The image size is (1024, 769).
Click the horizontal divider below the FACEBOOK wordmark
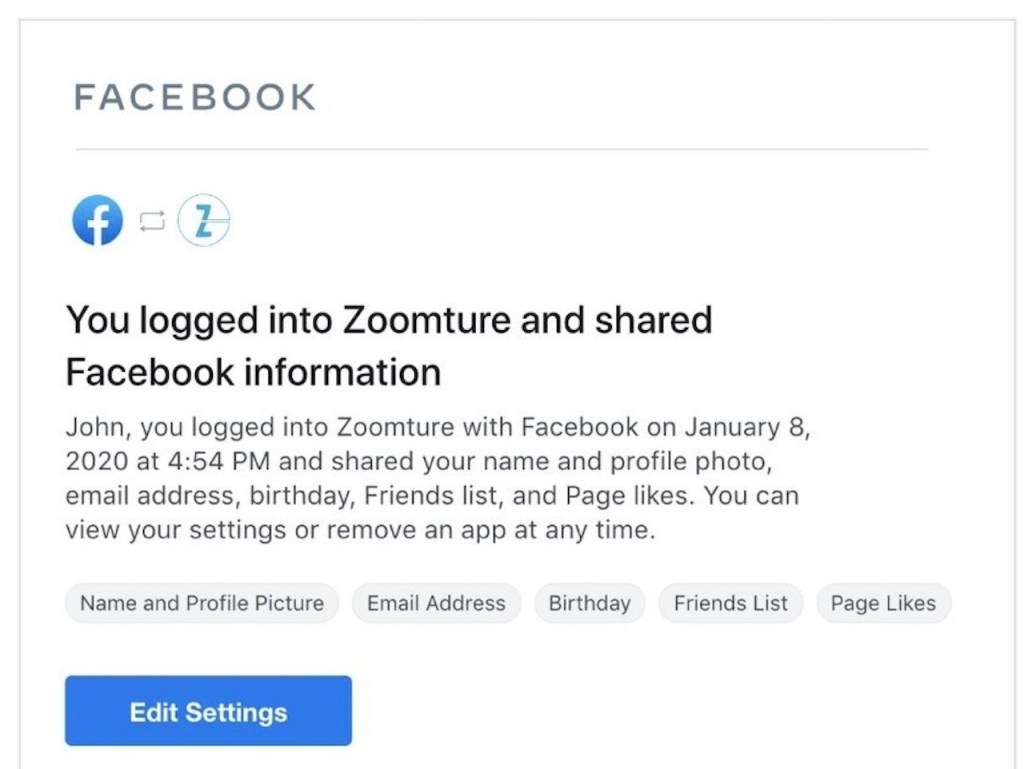[502, 149]
